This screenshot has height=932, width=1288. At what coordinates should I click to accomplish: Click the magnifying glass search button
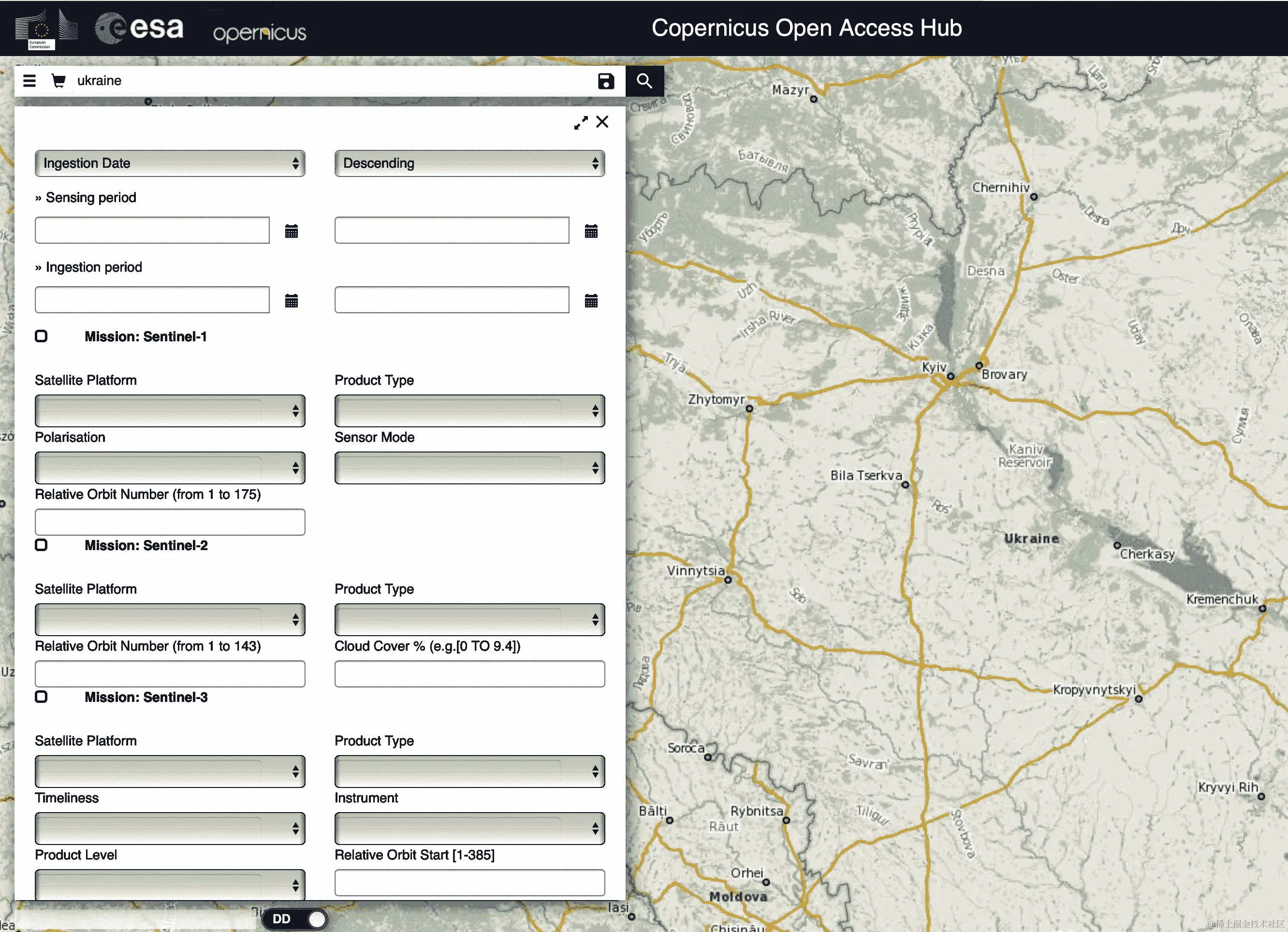click(x=644, y=81)
